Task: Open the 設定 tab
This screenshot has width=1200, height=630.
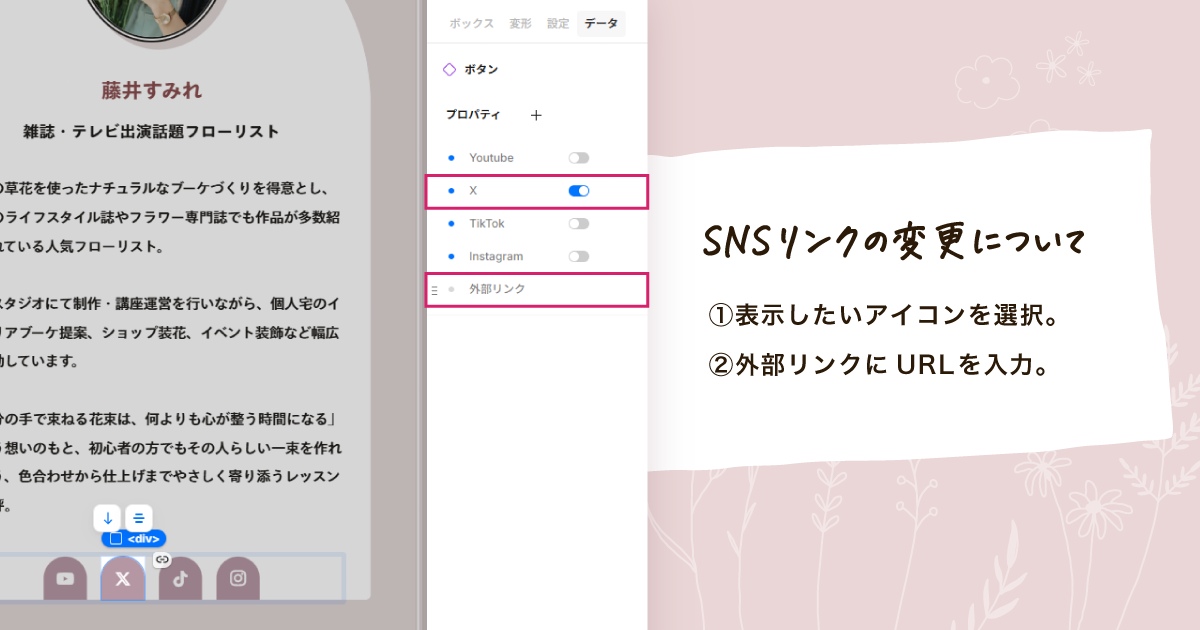Action: tap(556, 22)
